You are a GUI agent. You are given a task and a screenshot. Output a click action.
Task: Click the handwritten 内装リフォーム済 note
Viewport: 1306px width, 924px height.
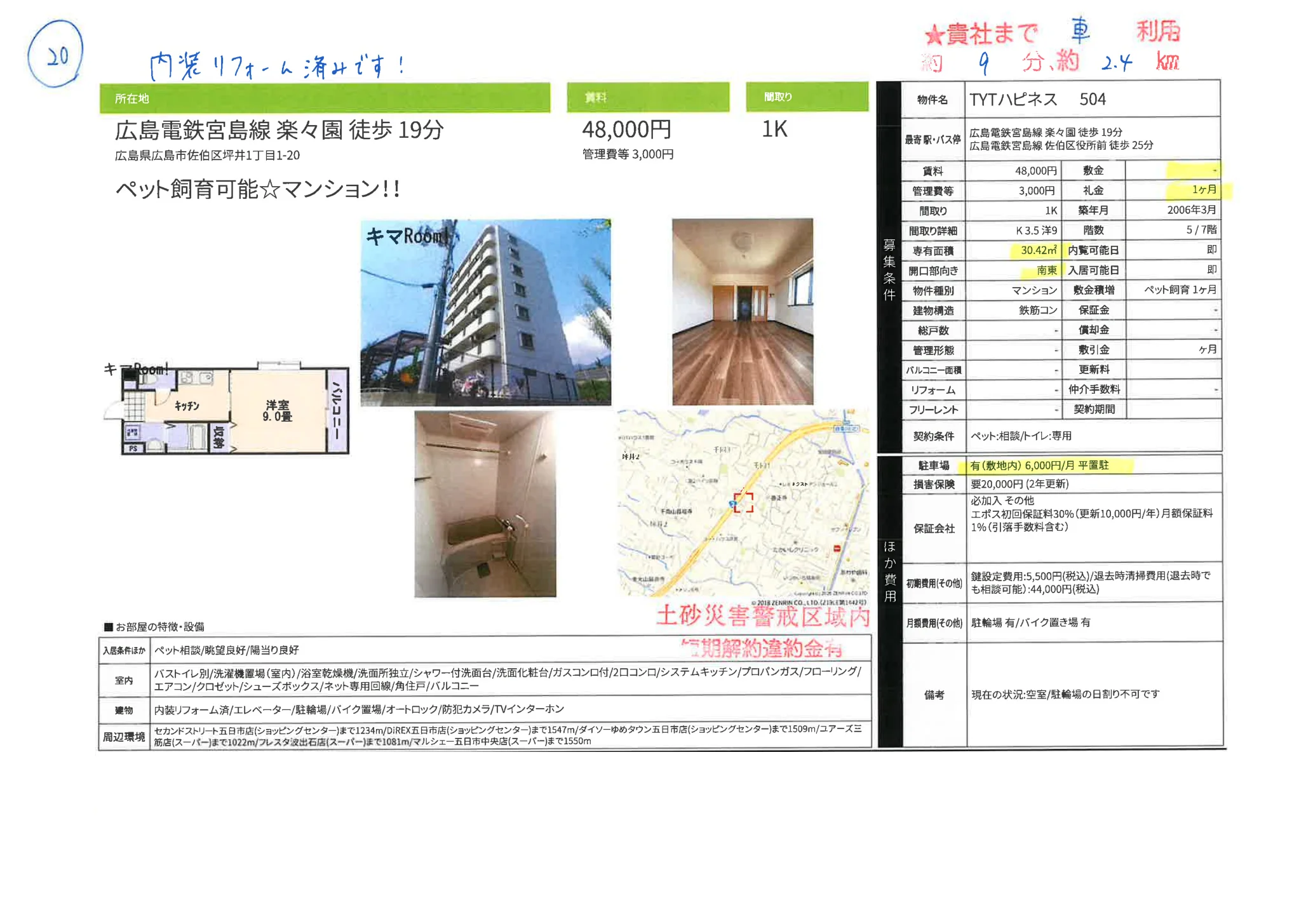(276, 66)
